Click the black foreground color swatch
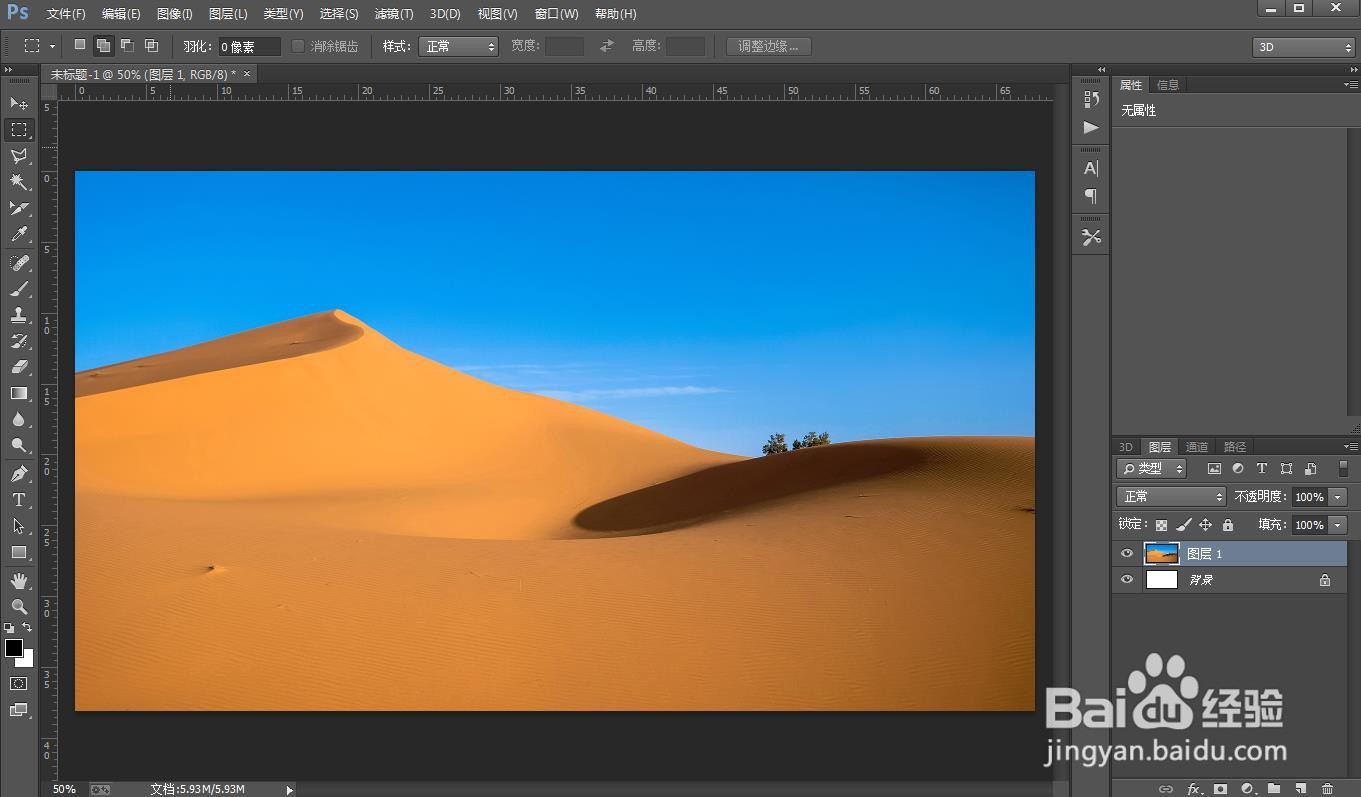 pos(13,648)
